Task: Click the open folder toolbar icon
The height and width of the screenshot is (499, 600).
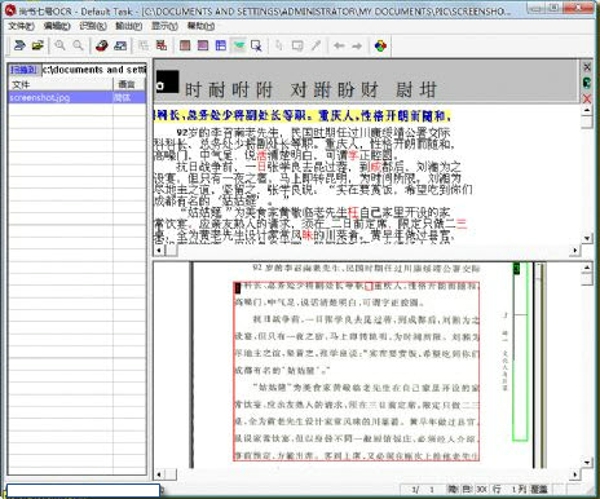Action: (37, 45)
